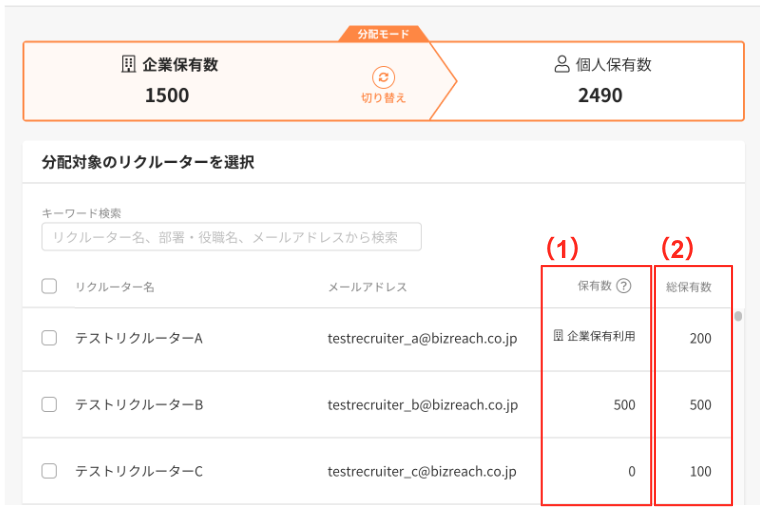Focus the キーワード検索 input field
This screenshot has width=764, height=513.
pos(231,237)
